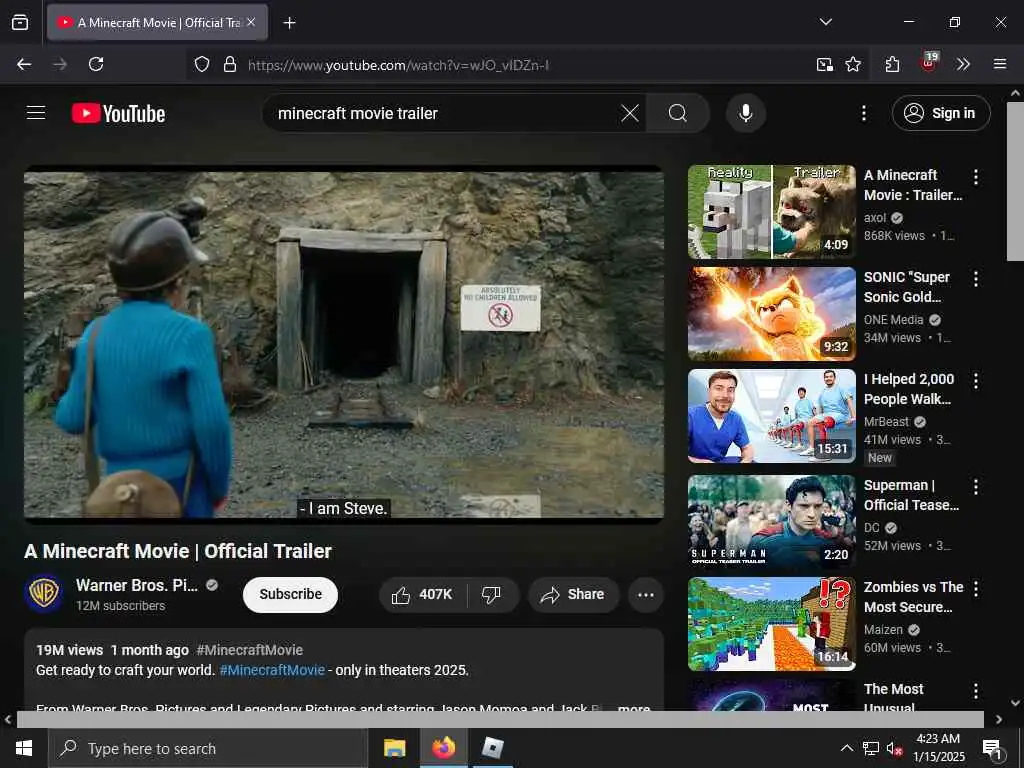
Task: Bookmark this page with star icon
Action: [853, 64]
